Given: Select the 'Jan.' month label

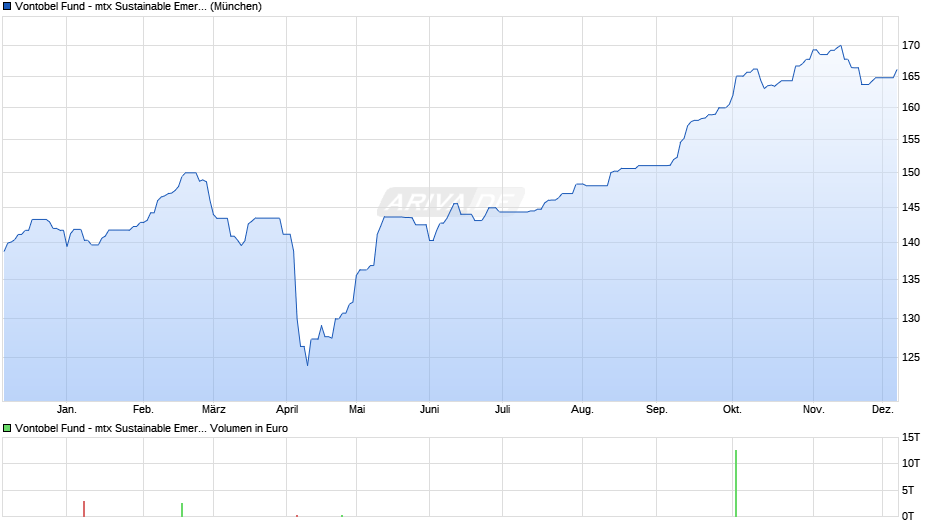Looking at the screenshot, I should click(x=67, y=409).
